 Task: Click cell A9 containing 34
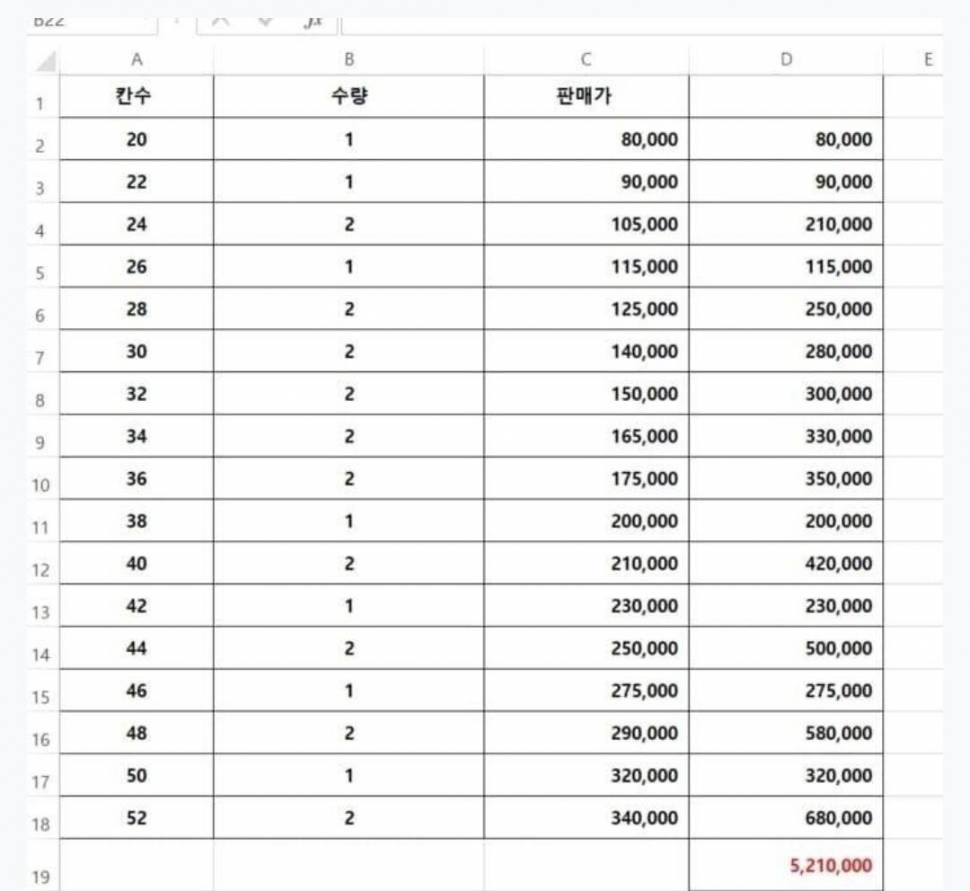point(137,436)
